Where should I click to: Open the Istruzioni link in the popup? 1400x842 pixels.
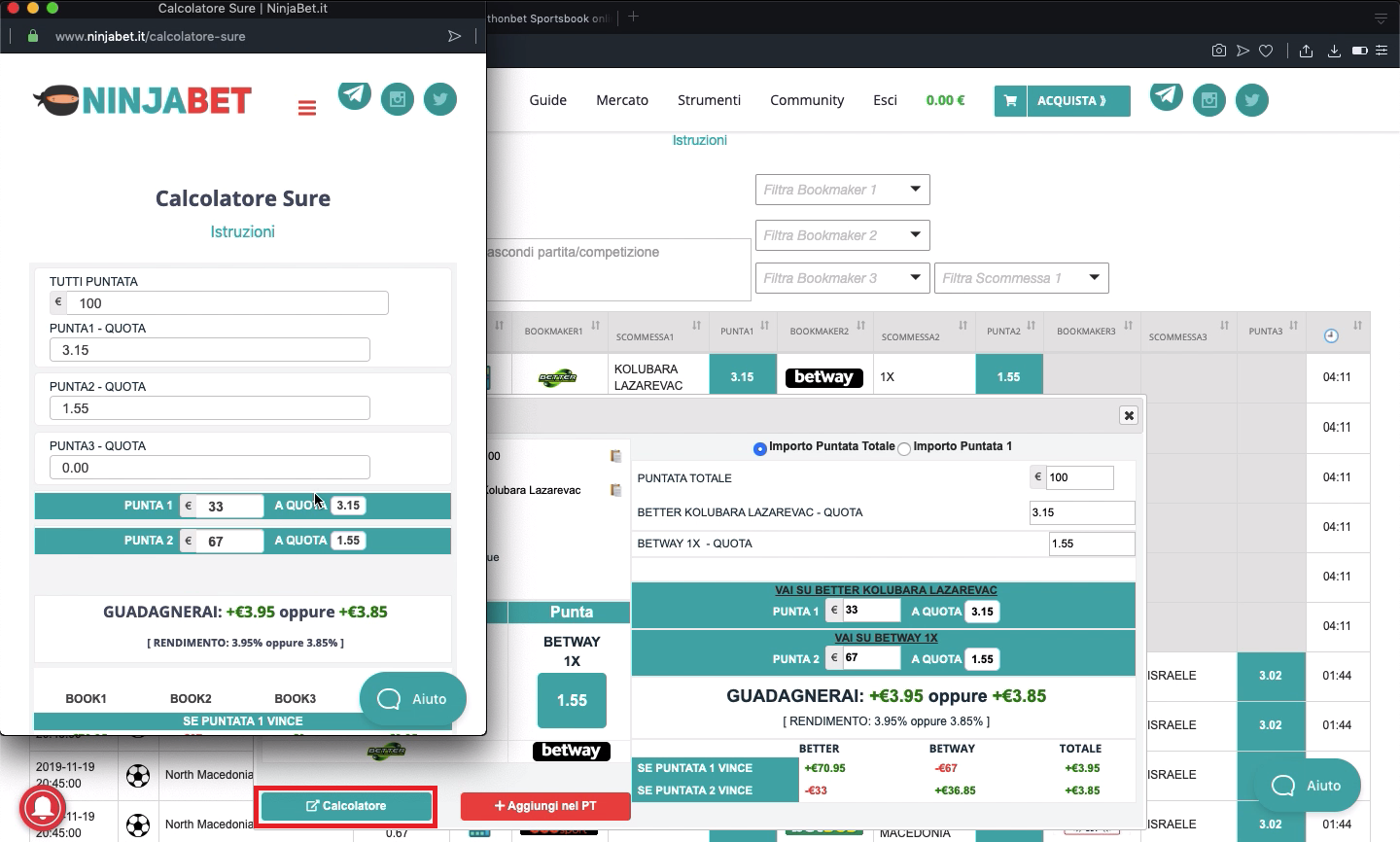pos(243,231)
